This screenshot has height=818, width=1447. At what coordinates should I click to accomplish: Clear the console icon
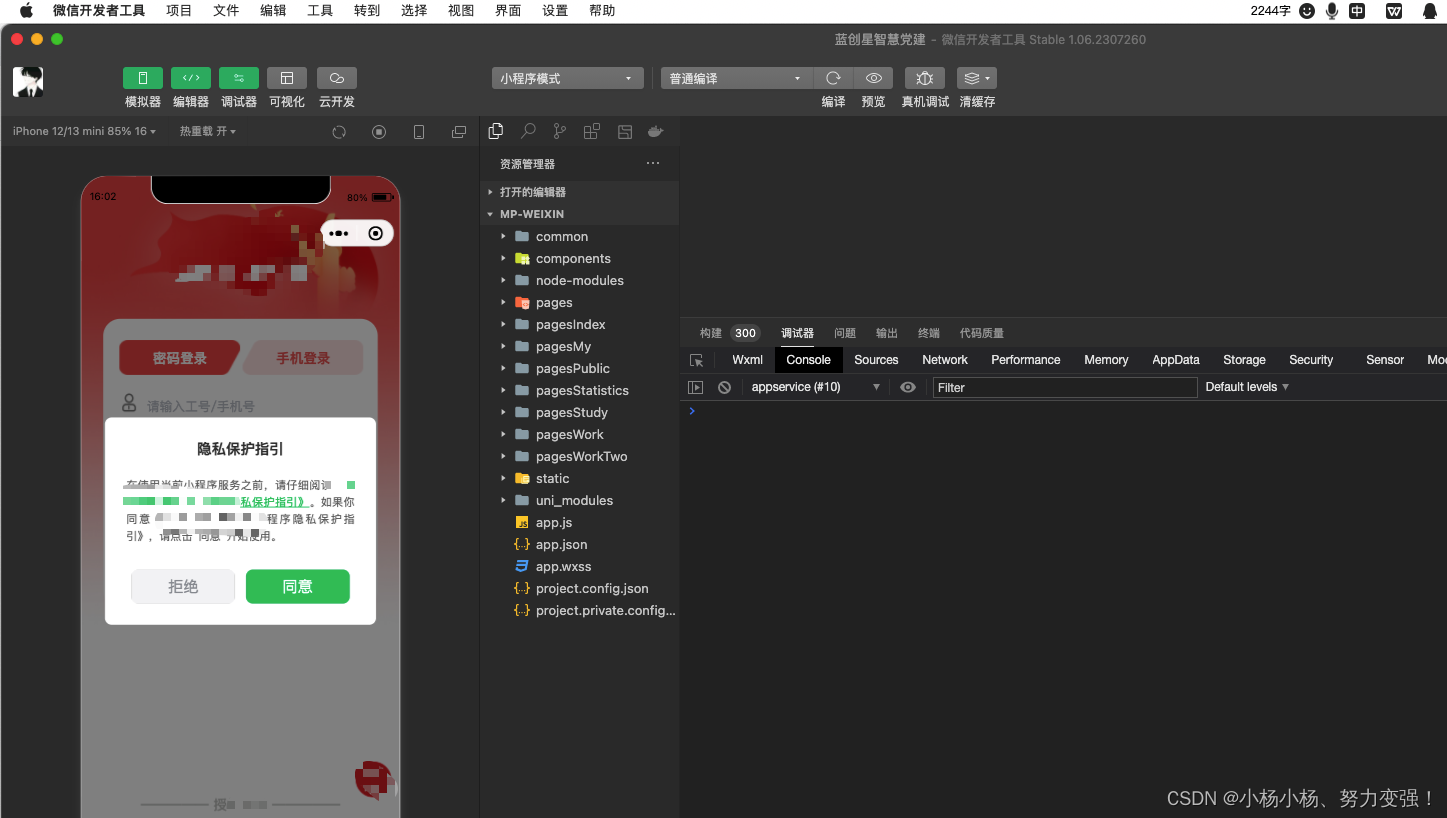pyautogui.click(x=724, y=387)
